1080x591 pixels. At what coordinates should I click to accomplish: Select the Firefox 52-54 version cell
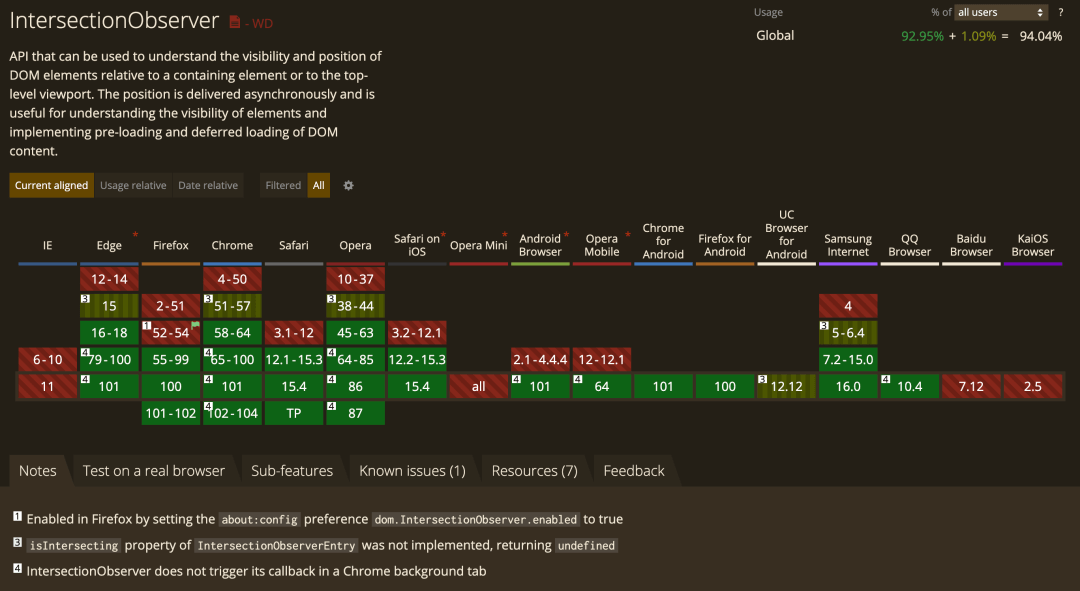pos(171,333)
